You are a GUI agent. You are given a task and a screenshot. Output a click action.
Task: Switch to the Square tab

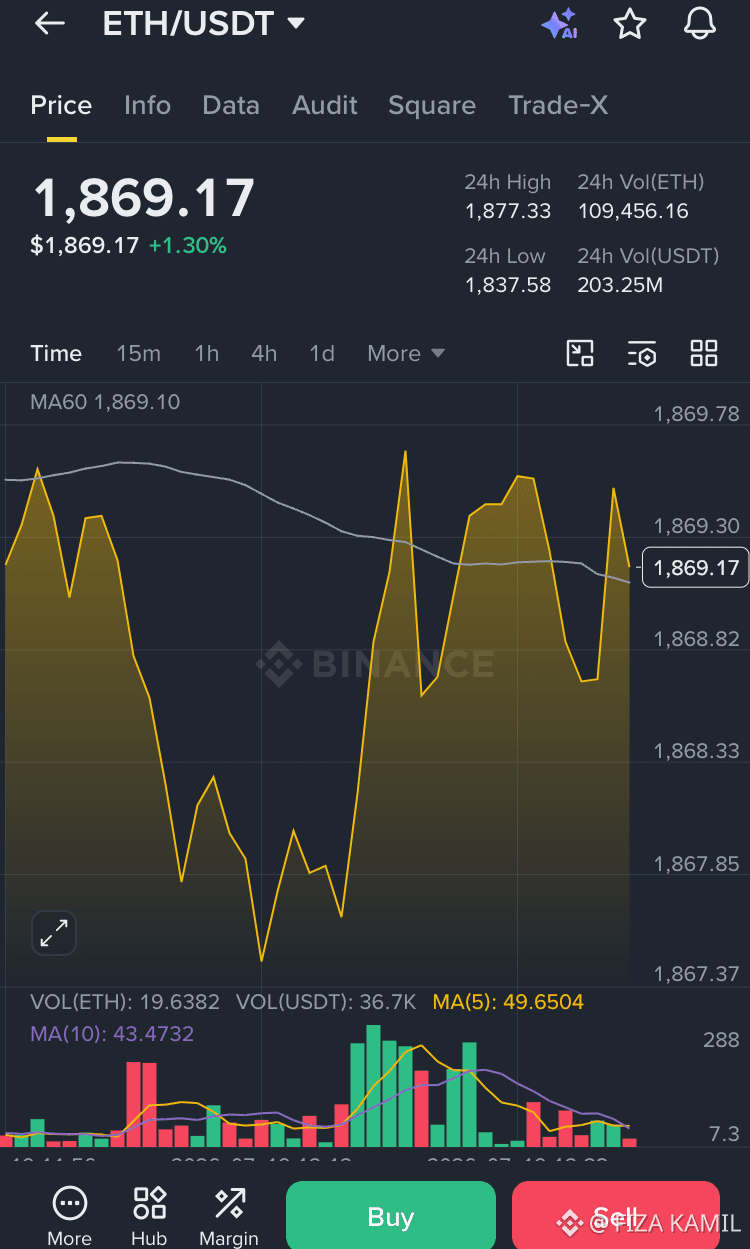(432, 106)
